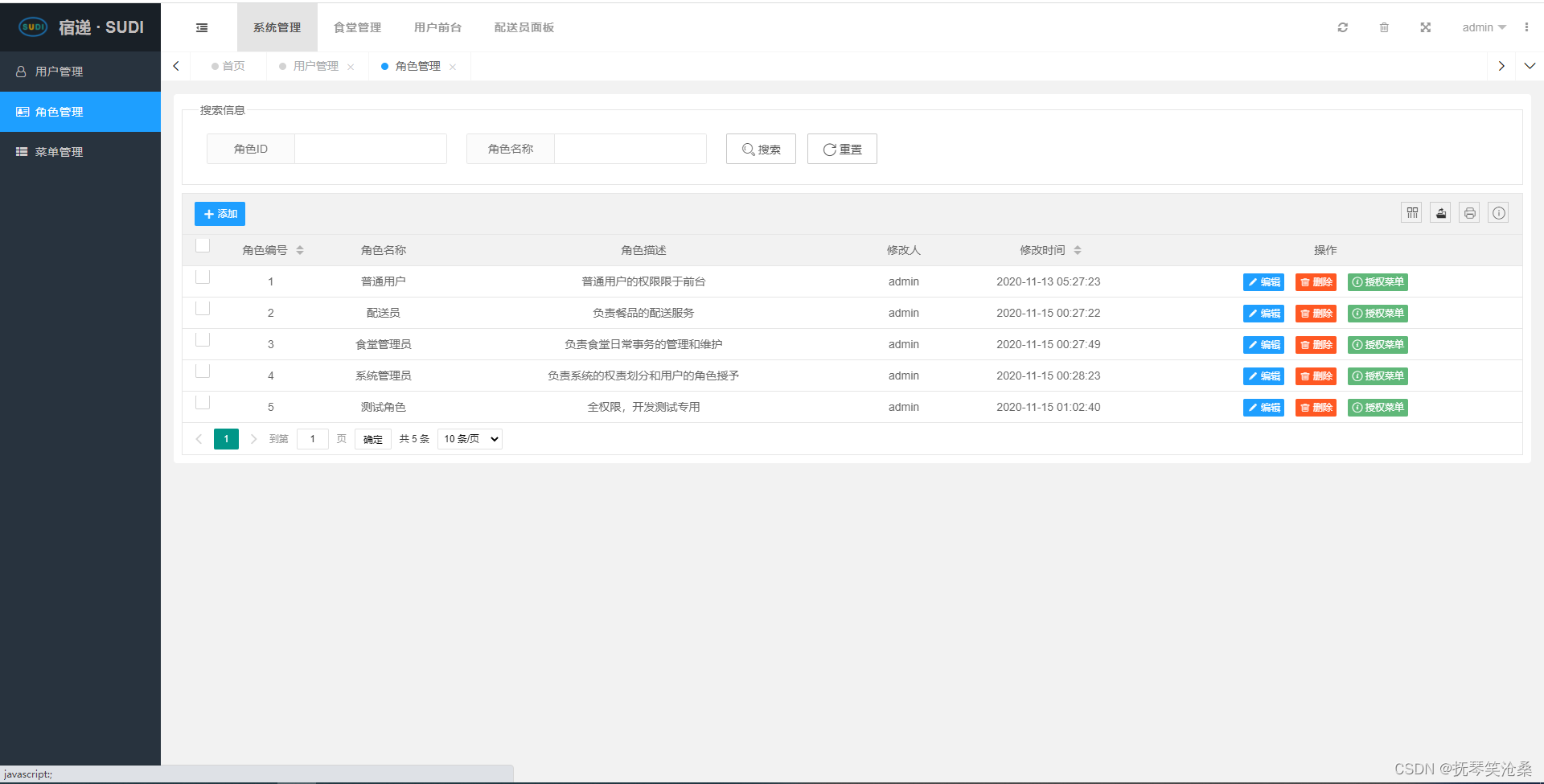Screen dimensions: 1544x784
Task: Select all rows with the header checkbox
Action: tap(203, 245)
